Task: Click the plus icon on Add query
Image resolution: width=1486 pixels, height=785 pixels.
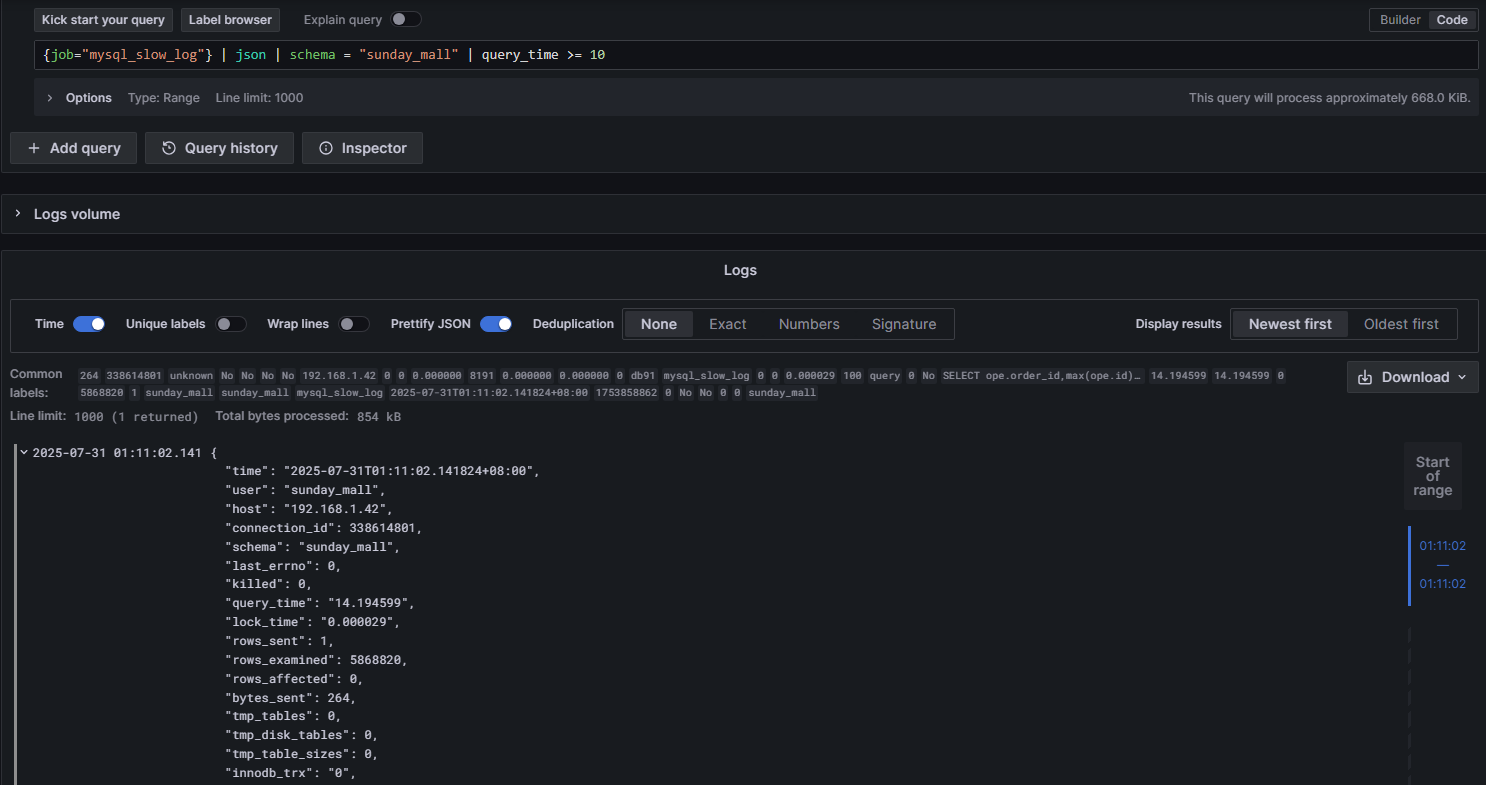Action: click(34, 148)
